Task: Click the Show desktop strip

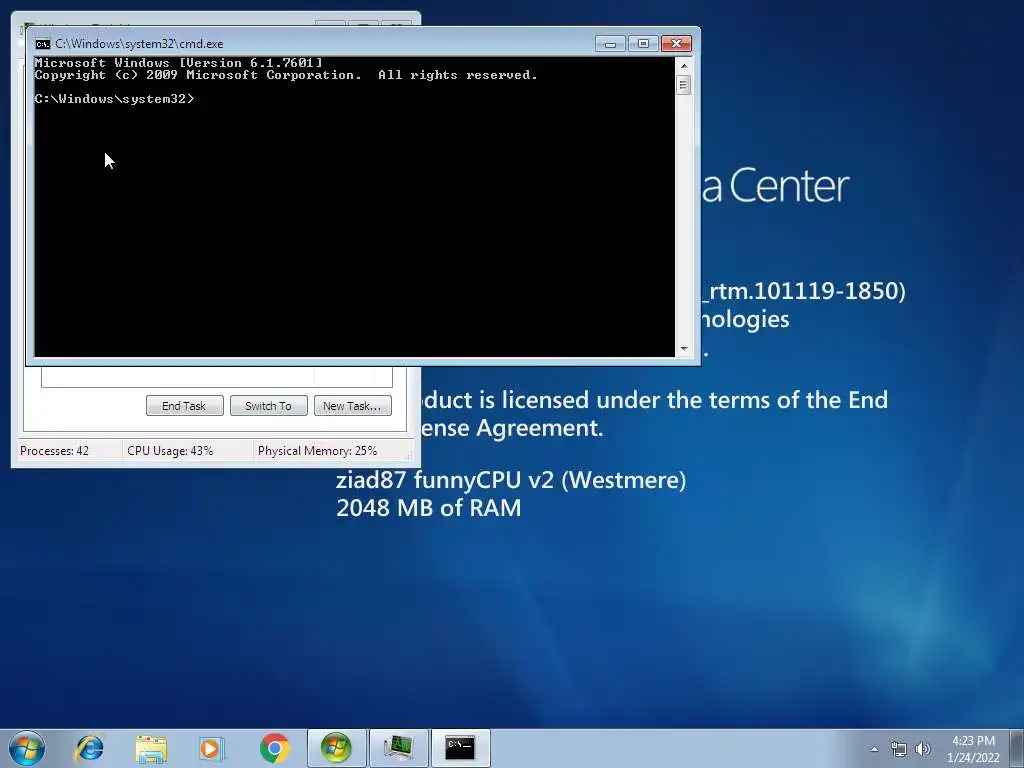Action: tap(1017, 748)
